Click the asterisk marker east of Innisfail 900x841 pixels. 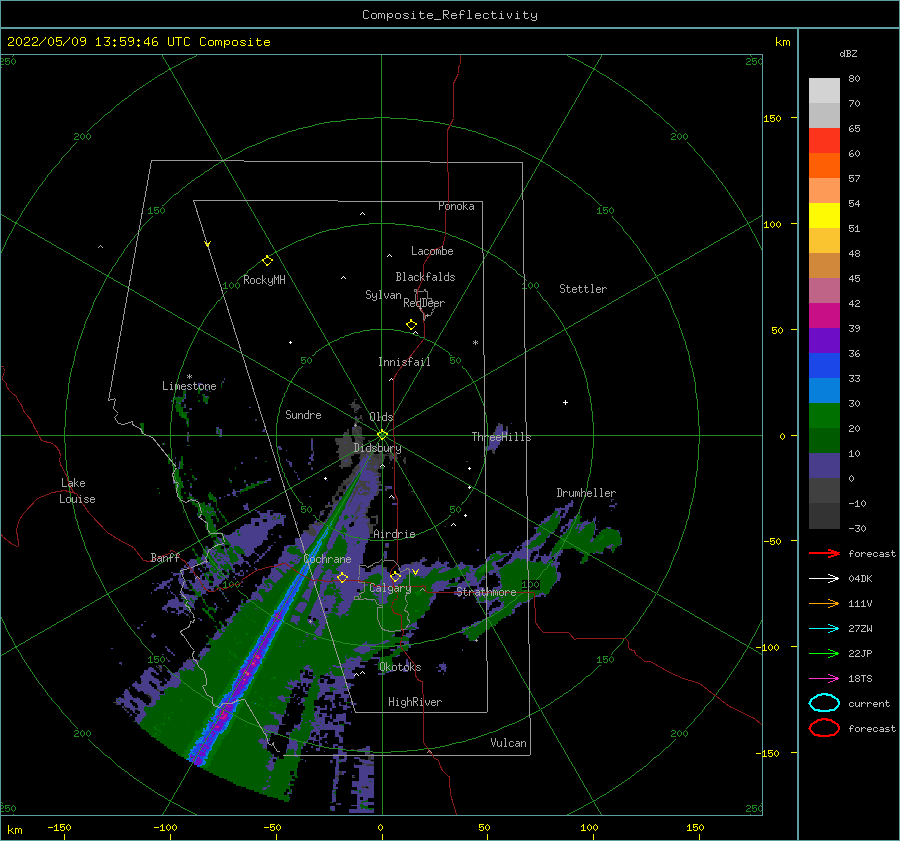[x=475, y=343]
